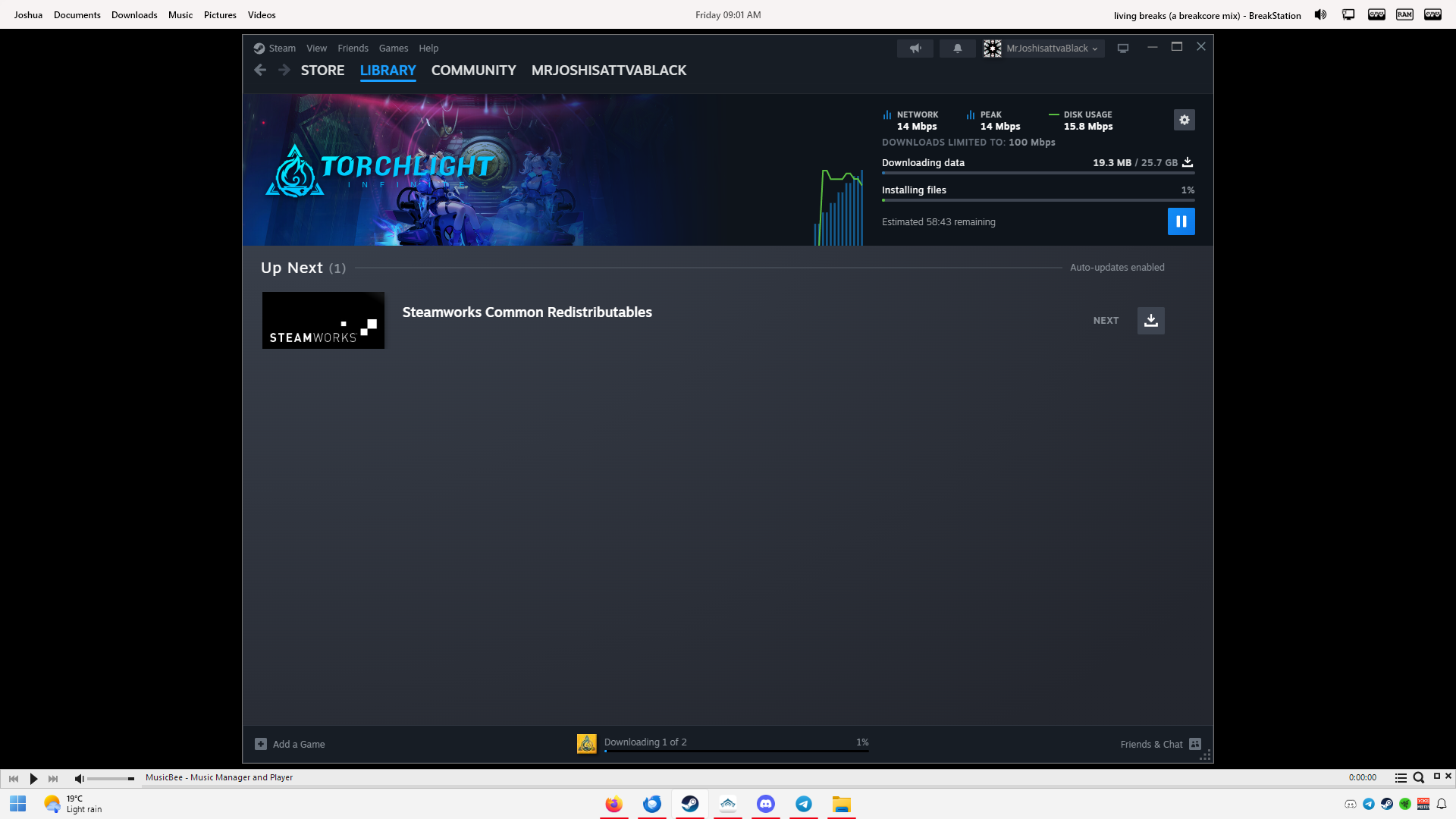
Task: Open the Games menu
Action: pyautogui.click(x=394, y=48)
